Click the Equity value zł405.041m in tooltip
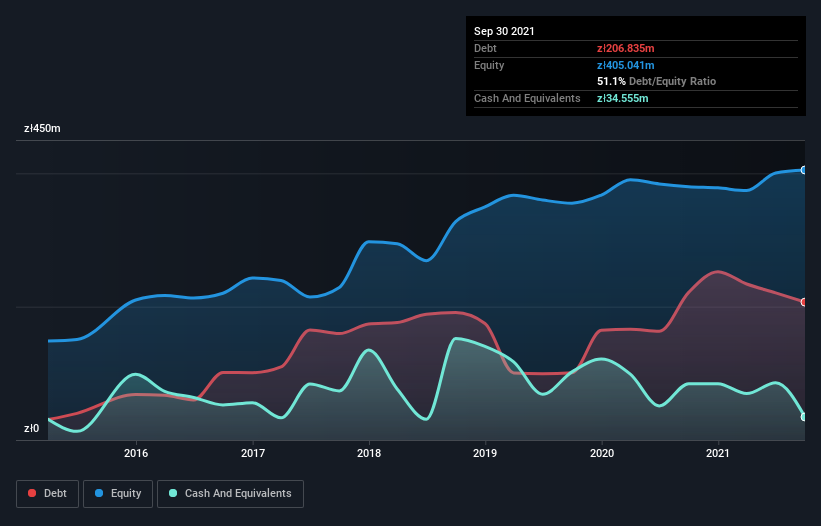Viewport: 821px width, 526px height. coord(626,65)
